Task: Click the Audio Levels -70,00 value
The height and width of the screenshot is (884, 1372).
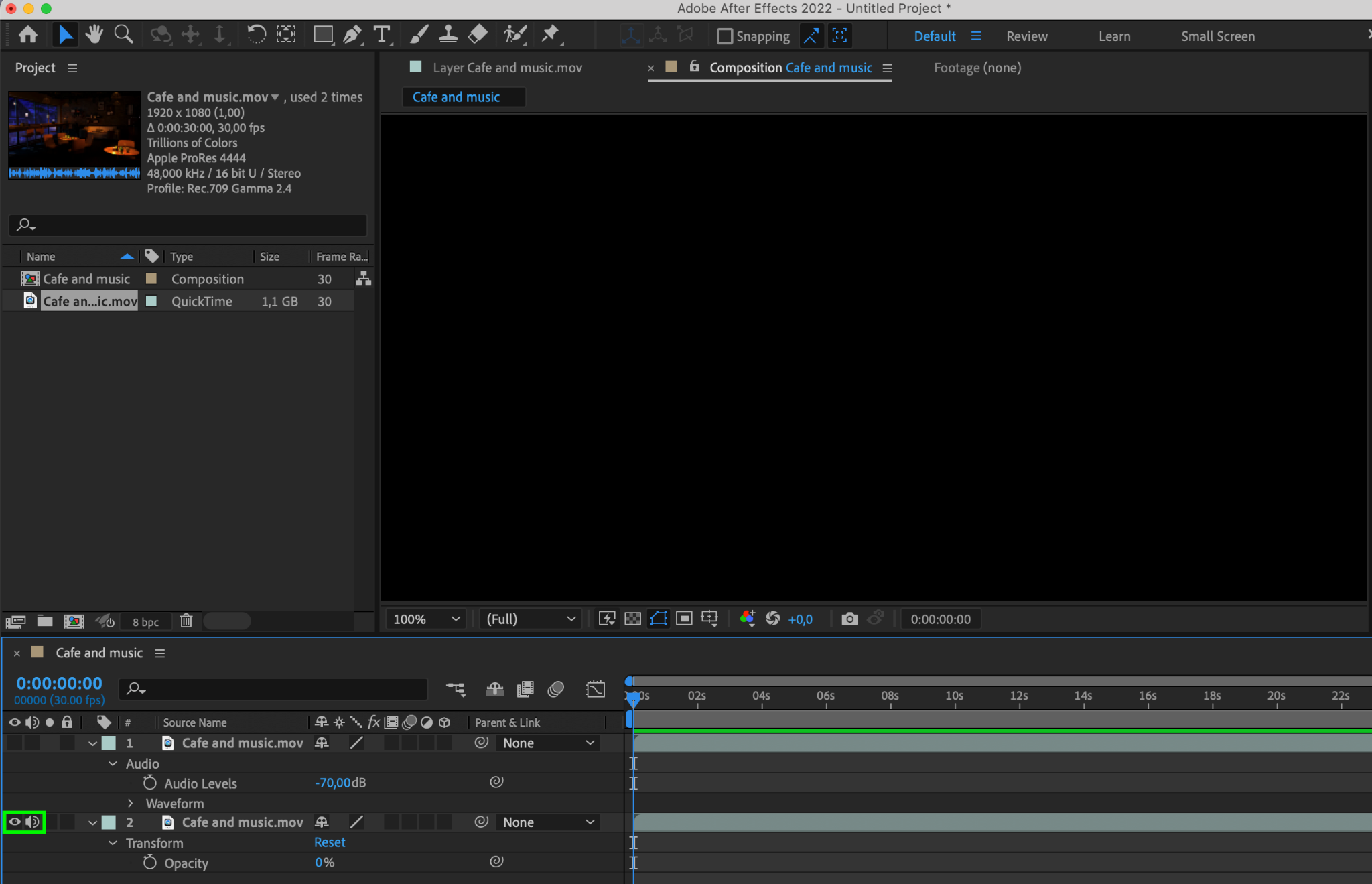Action: pos(333,783)
